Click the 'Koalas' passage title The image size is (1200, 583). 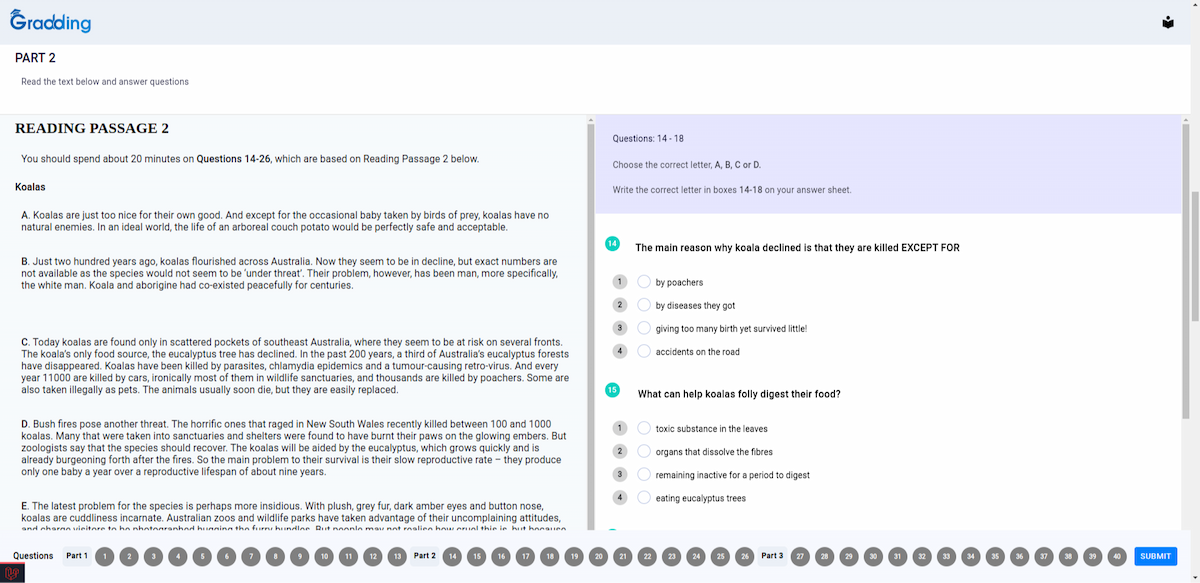pyautogui.click(x=30, y=187)
